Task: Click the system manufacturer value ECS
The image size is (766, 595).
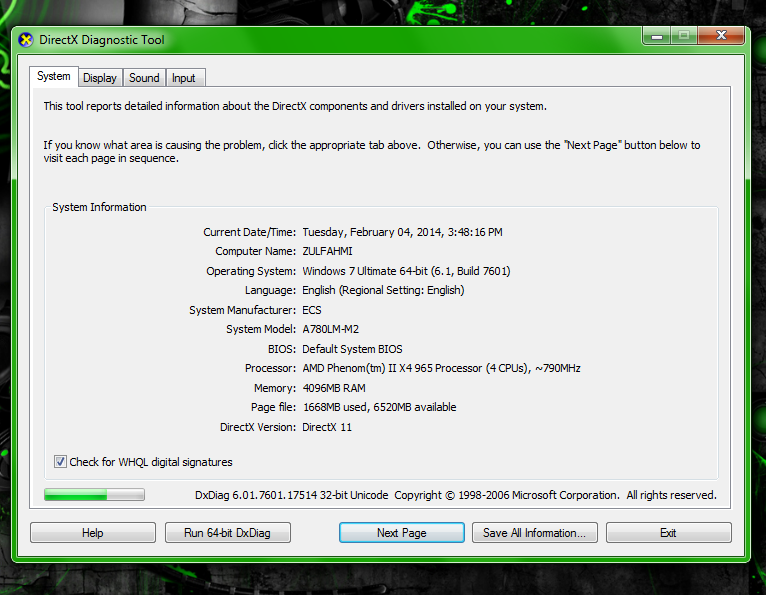Action: (x=312, y=310)
